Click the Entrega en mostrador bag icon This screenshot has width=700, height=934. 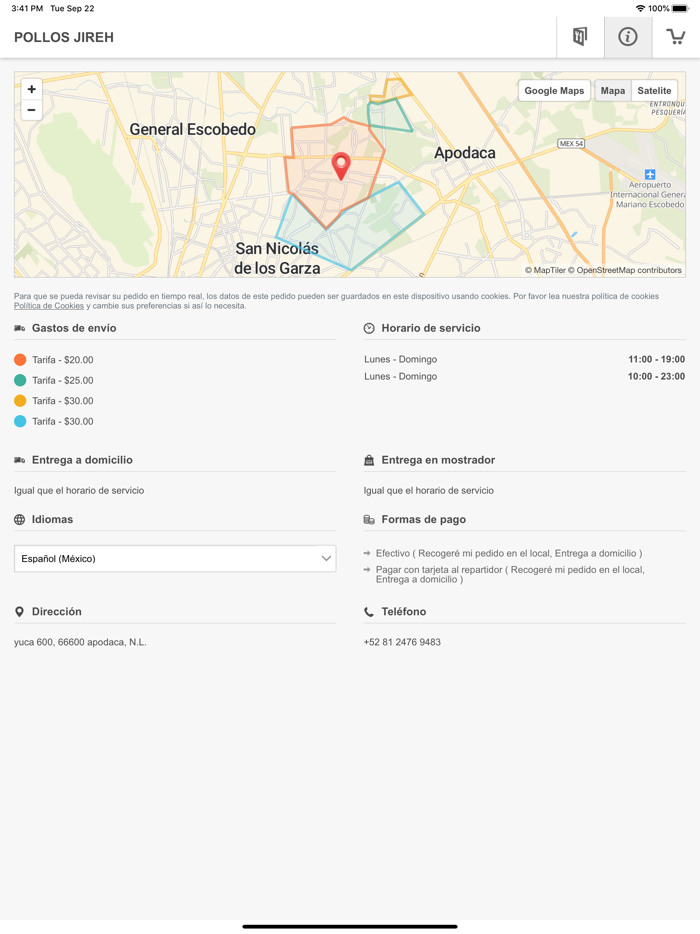[369, 460]
